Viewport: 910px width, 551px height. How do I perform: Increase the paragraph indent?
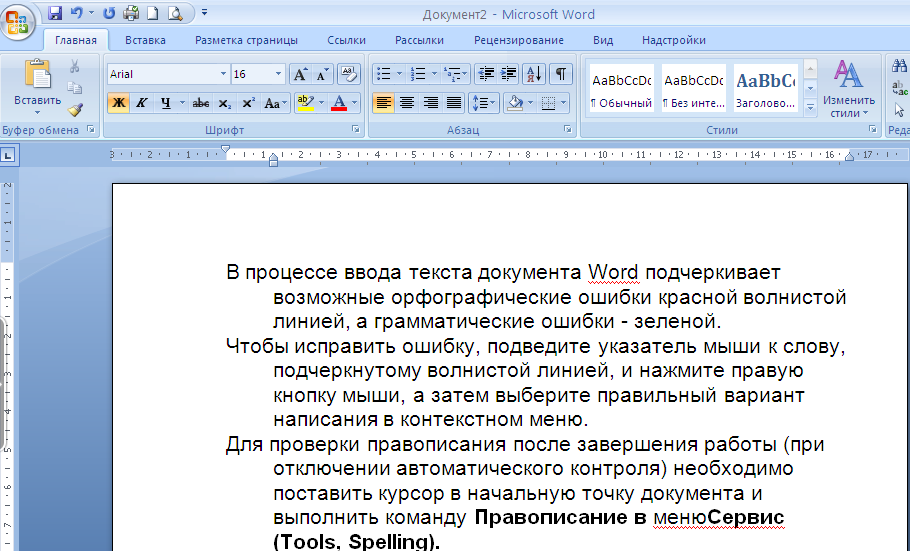(x=508, y=74)
